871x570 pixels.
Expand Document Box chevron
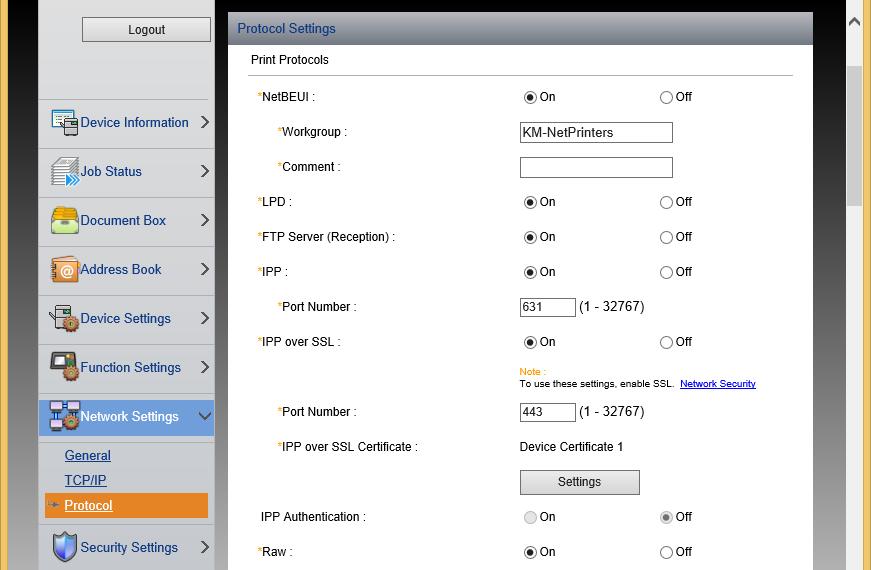204,220
